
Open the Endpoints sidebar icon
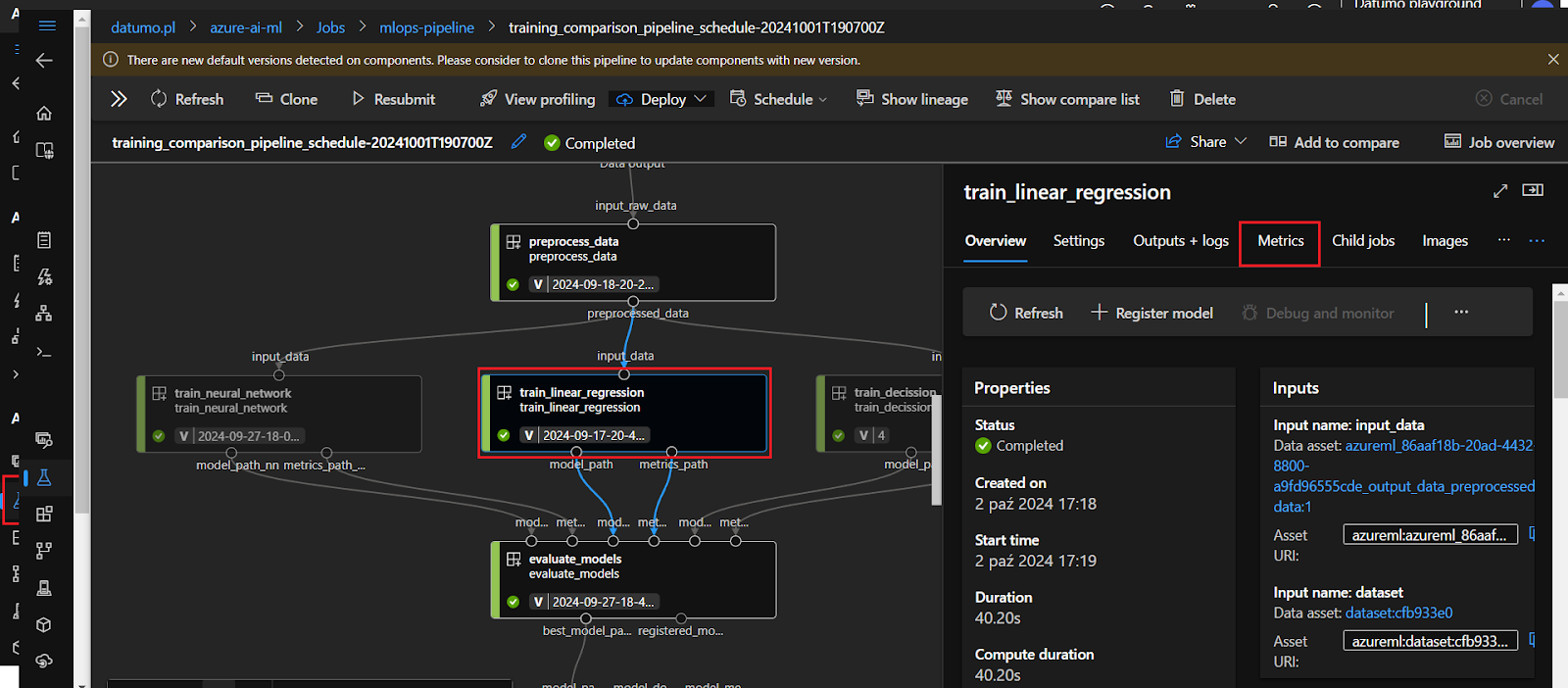click(x=44, y=662)
